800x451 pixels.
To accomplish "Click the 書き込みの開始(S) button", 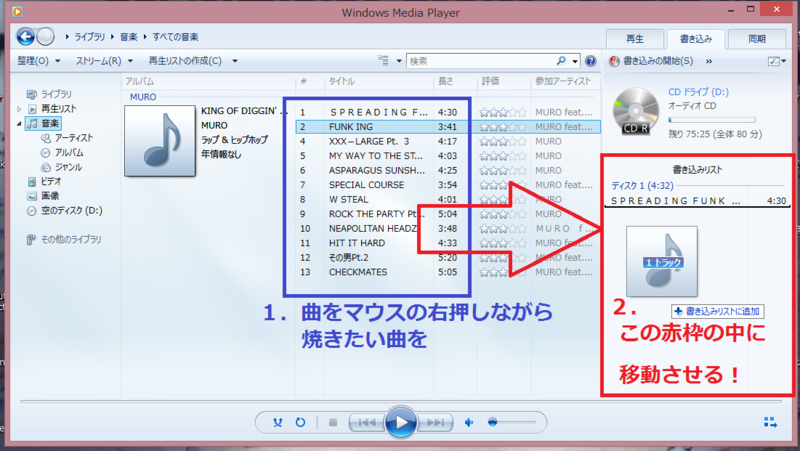I will [x=658, y=61].
